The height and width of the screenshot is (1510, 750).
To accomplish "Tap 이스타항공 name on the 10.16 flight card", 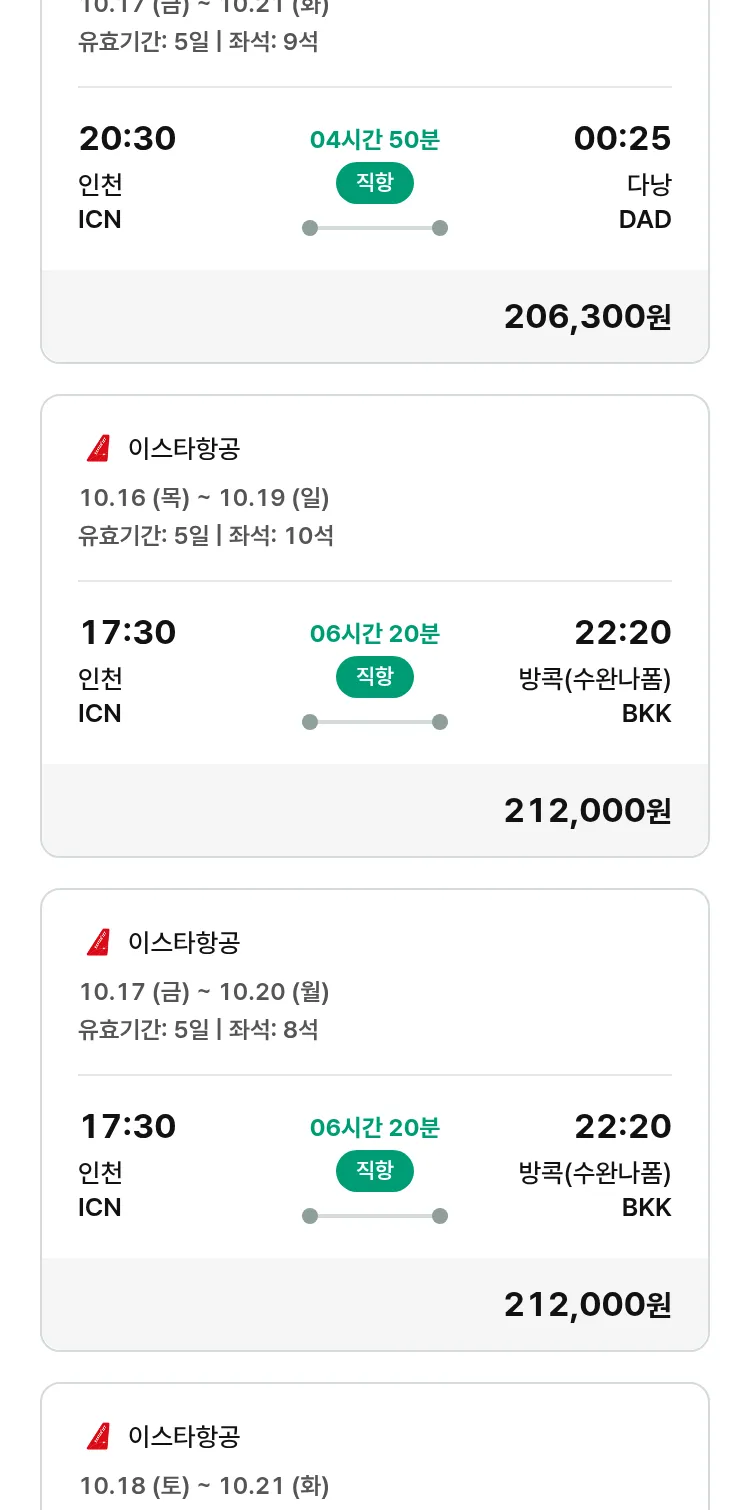I will tap(184, 449).
